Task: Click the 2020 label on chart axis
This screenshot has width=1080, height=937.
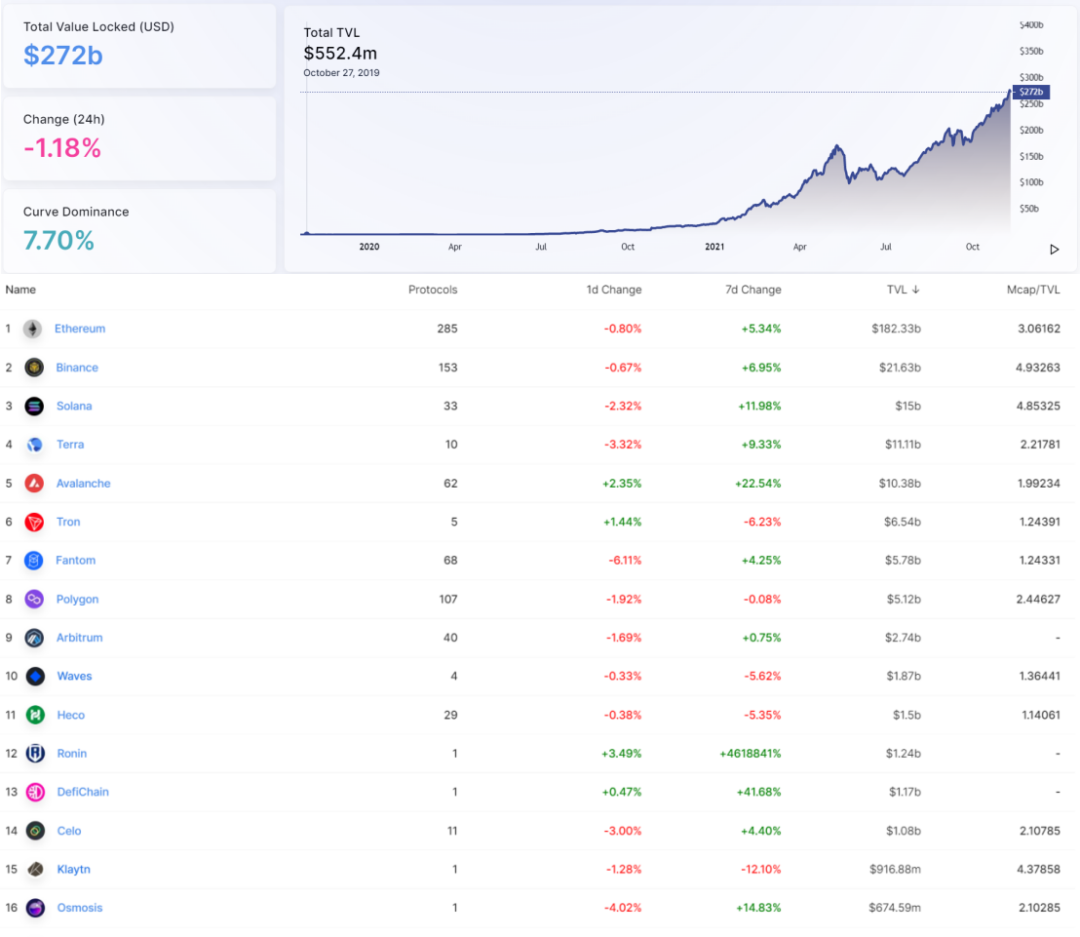Action: (x=369, y=247)
